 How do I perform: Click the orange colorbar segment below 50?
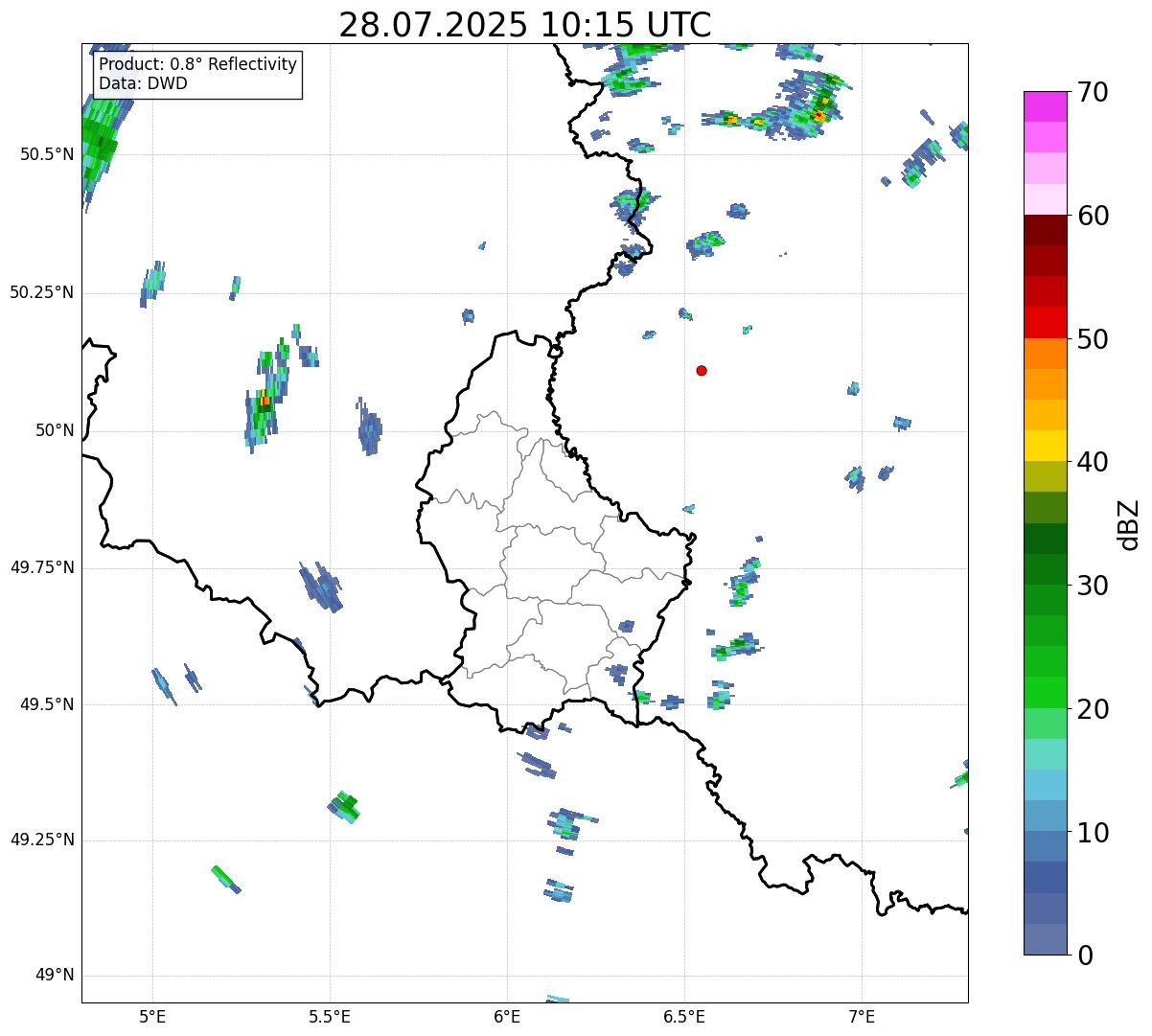tap(1045, 354)
